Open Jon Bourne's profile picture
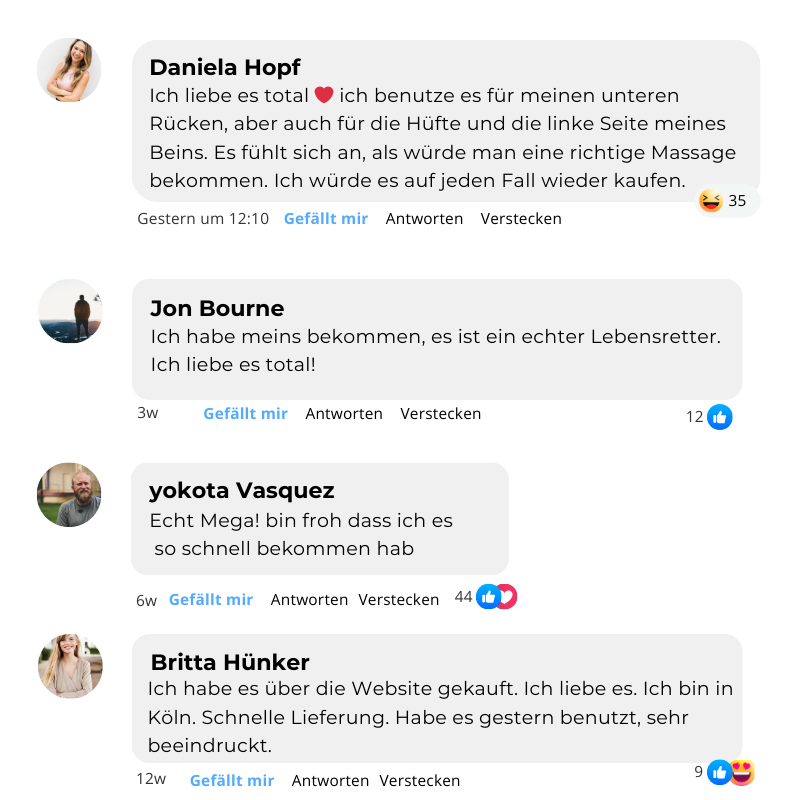Image resolution: width=800 pixels, height=800 pixels. click(x=70, y=311)
